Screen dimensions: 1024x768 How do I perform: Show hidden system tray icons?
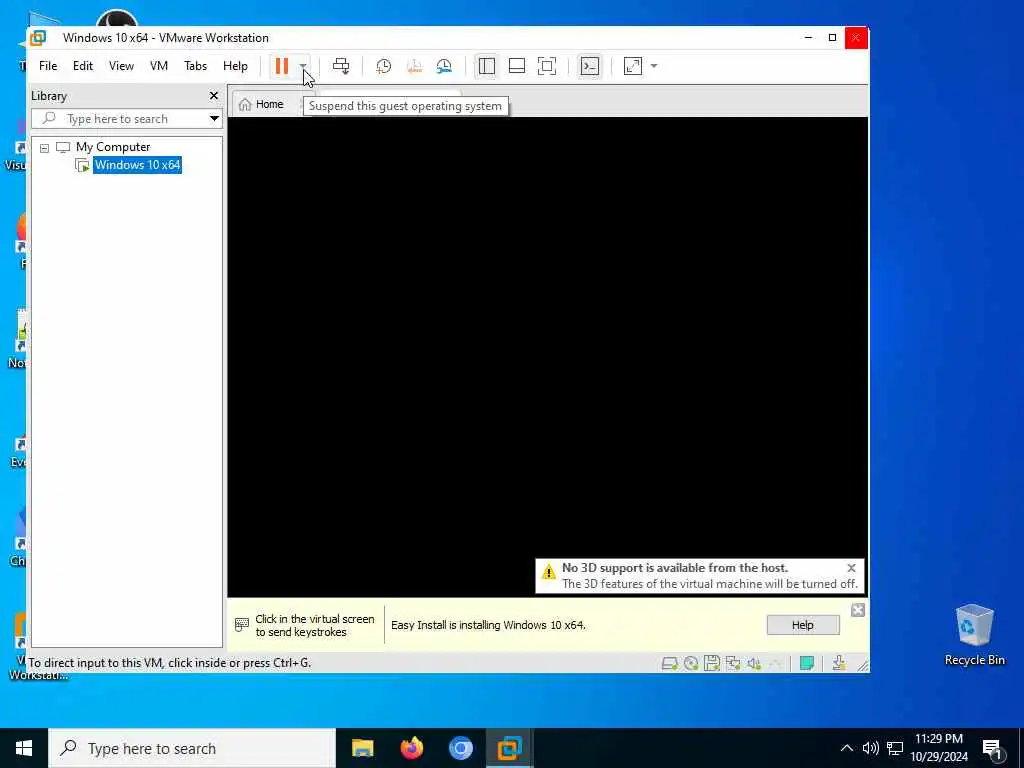click(x=846, y=748)
